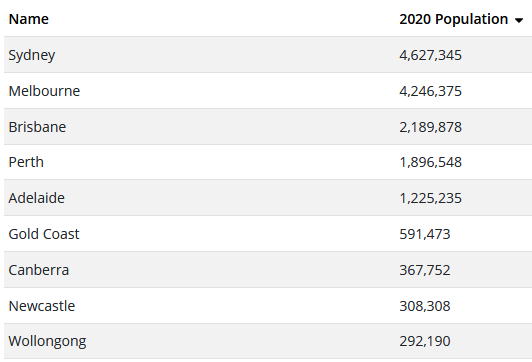
Task: Select Canberra's population value 367,752
Action: tap(425, 270)
